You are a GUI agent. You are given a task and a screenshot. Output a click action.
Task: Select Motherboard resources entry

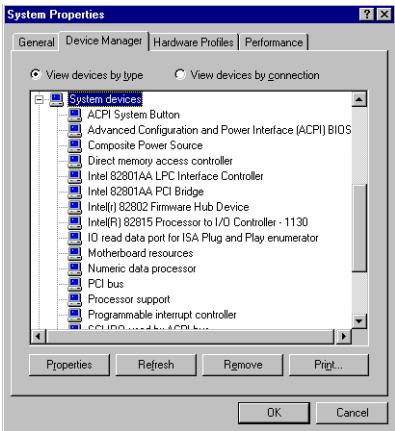click(x=140, y=253)
